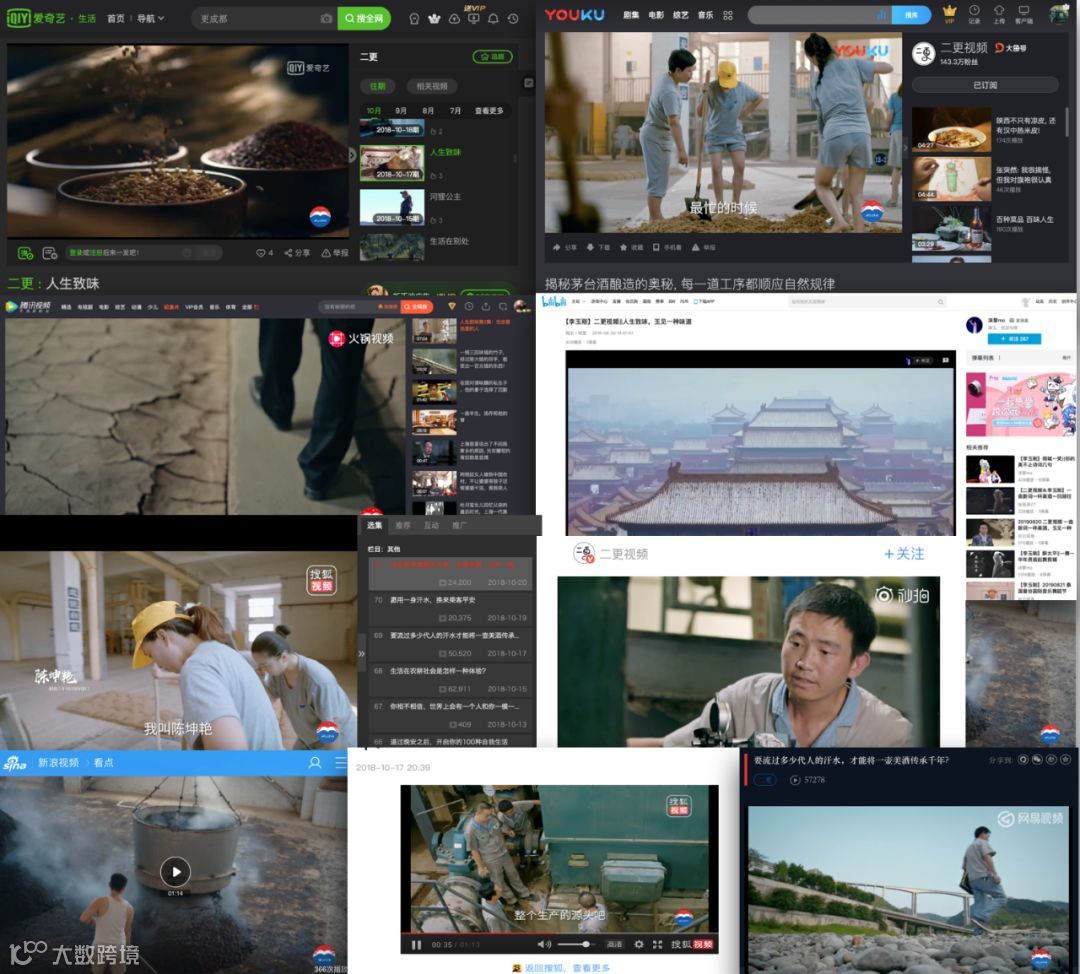Viewport: 1080px width, 974px height.
Task: Open iQIYI notifications bell icon
Action: [x=493, y=19]
